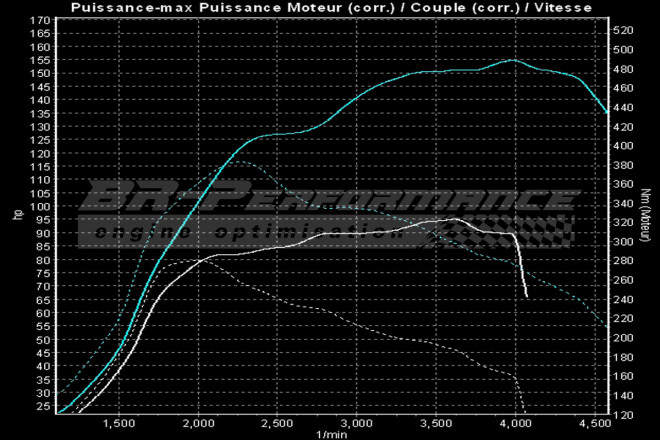Viewport: 660px width, 440px height.
Task: Click the 4,000 tick on the rpm axis
Action: (516, 424)
